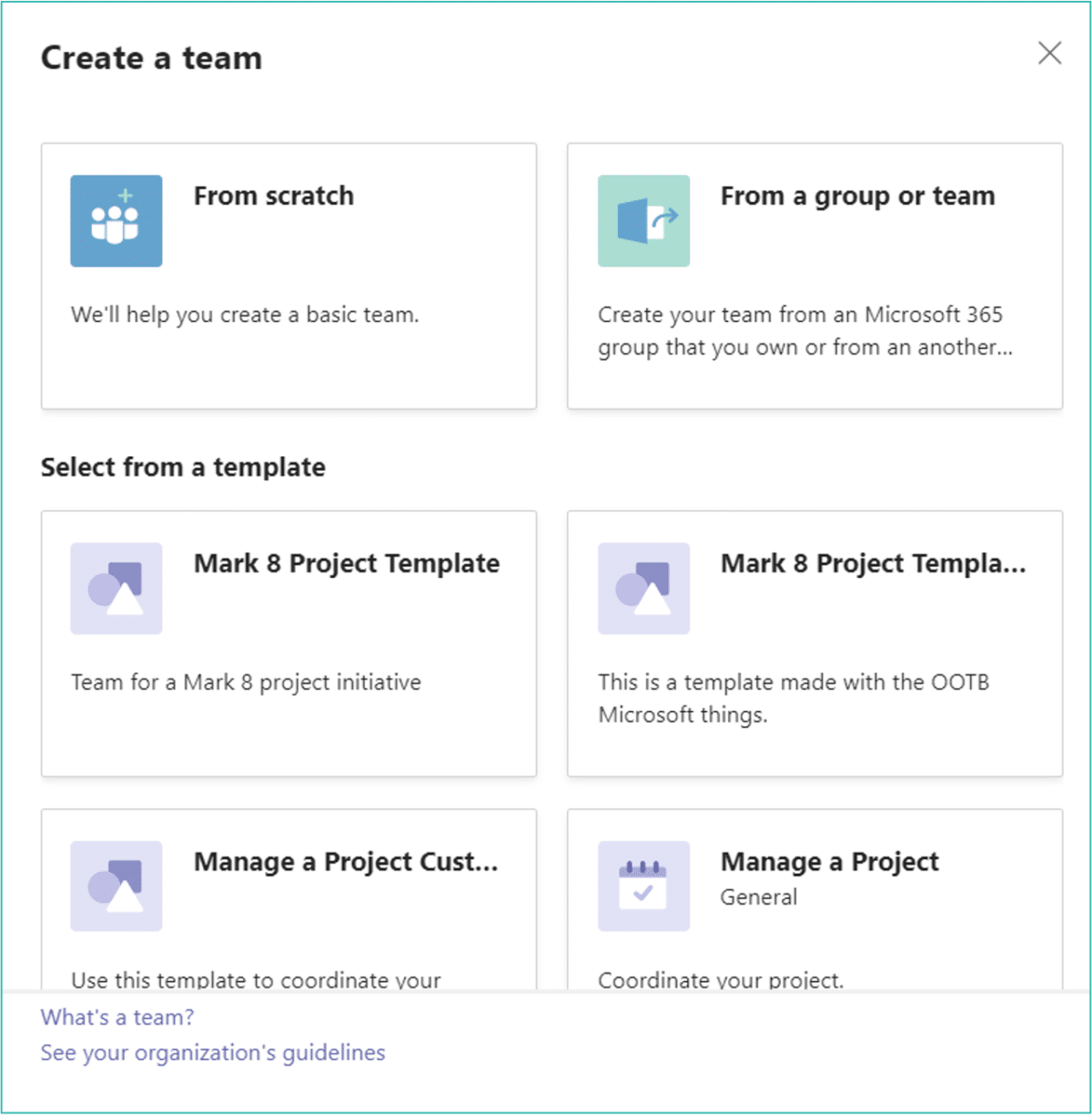The image size is (1092, 1115).
Task: Open the What's a team? link
Action: point(116,1017)
